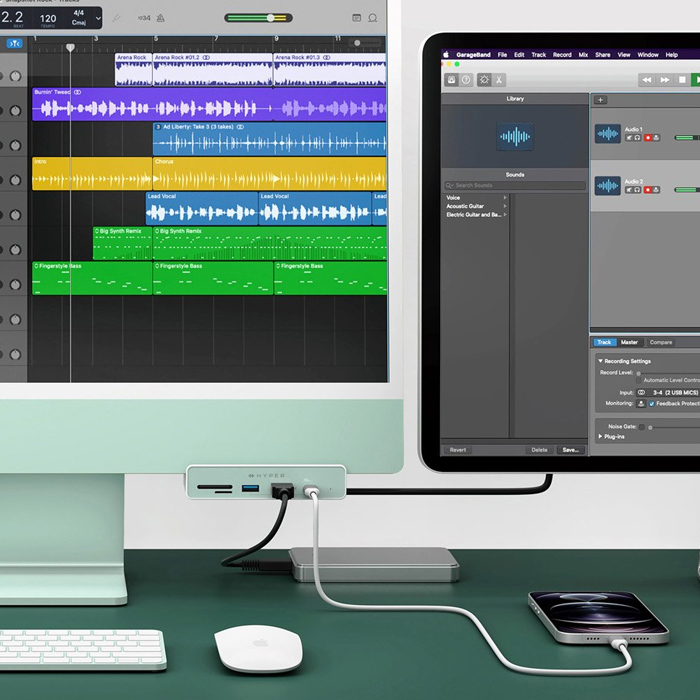Open the Editors scissors icon
The width and height of the screenshot is (700, 700).
click(x=499, y=80)
